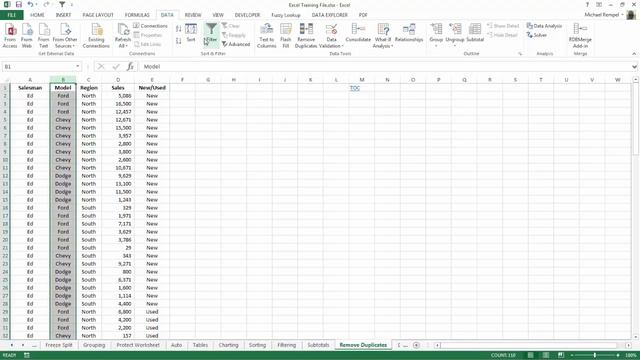The width and height of the screenshot is (640, 360).
Task: Click the Save icon in Quick Access Toolbar
Action: (x=18, y=4)
